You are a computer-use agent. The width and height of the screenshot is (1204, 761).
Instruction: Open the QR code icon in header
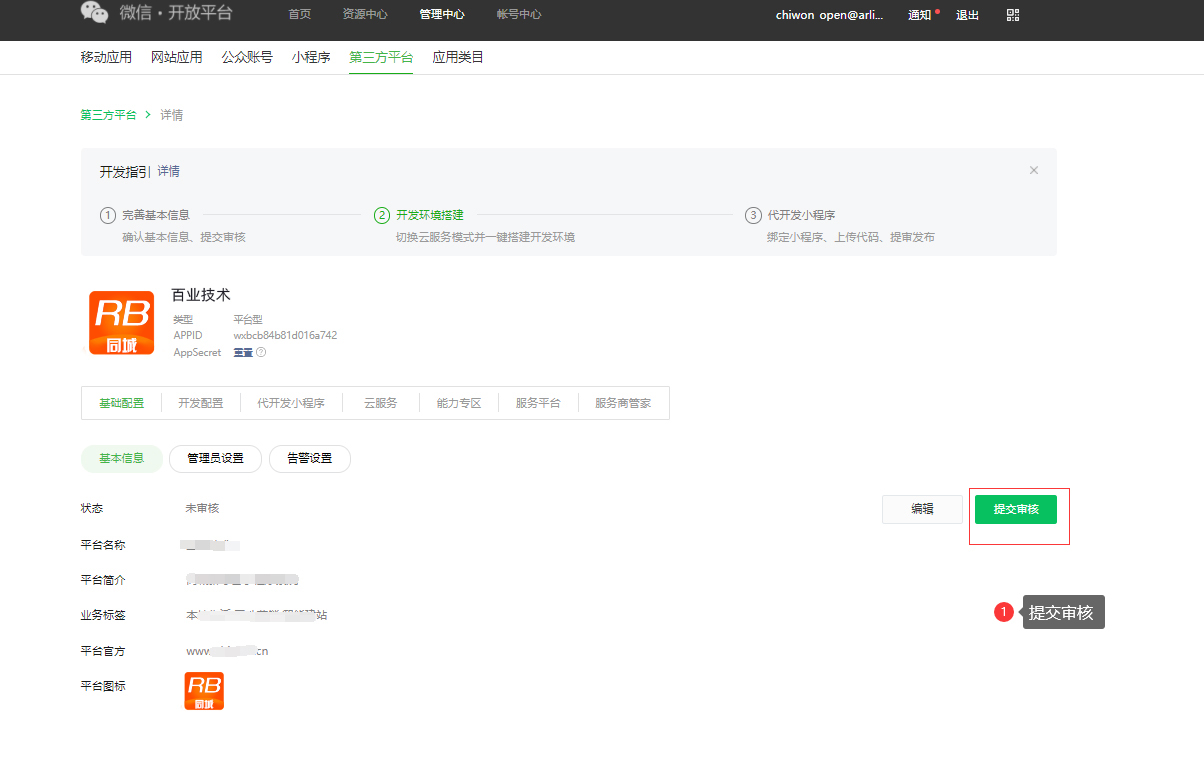pos(1013,15)
